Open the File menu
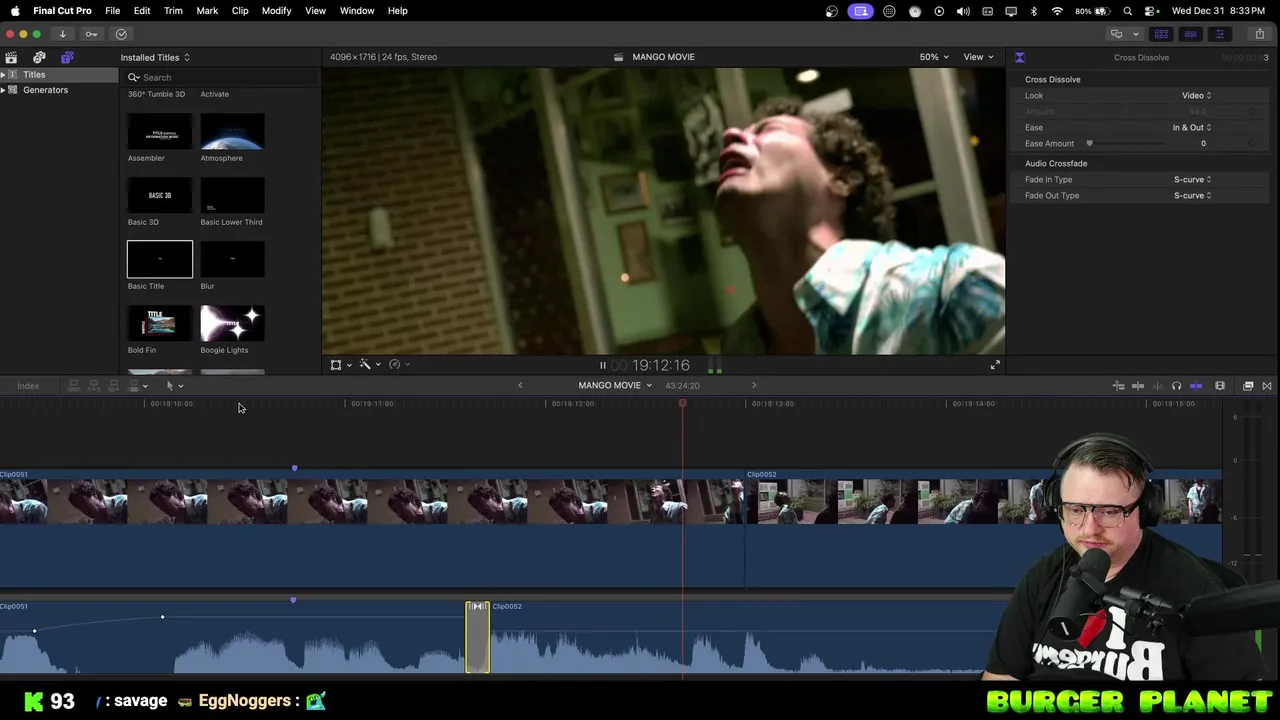Screen dimensions: 1280x720 pos(113,11)
